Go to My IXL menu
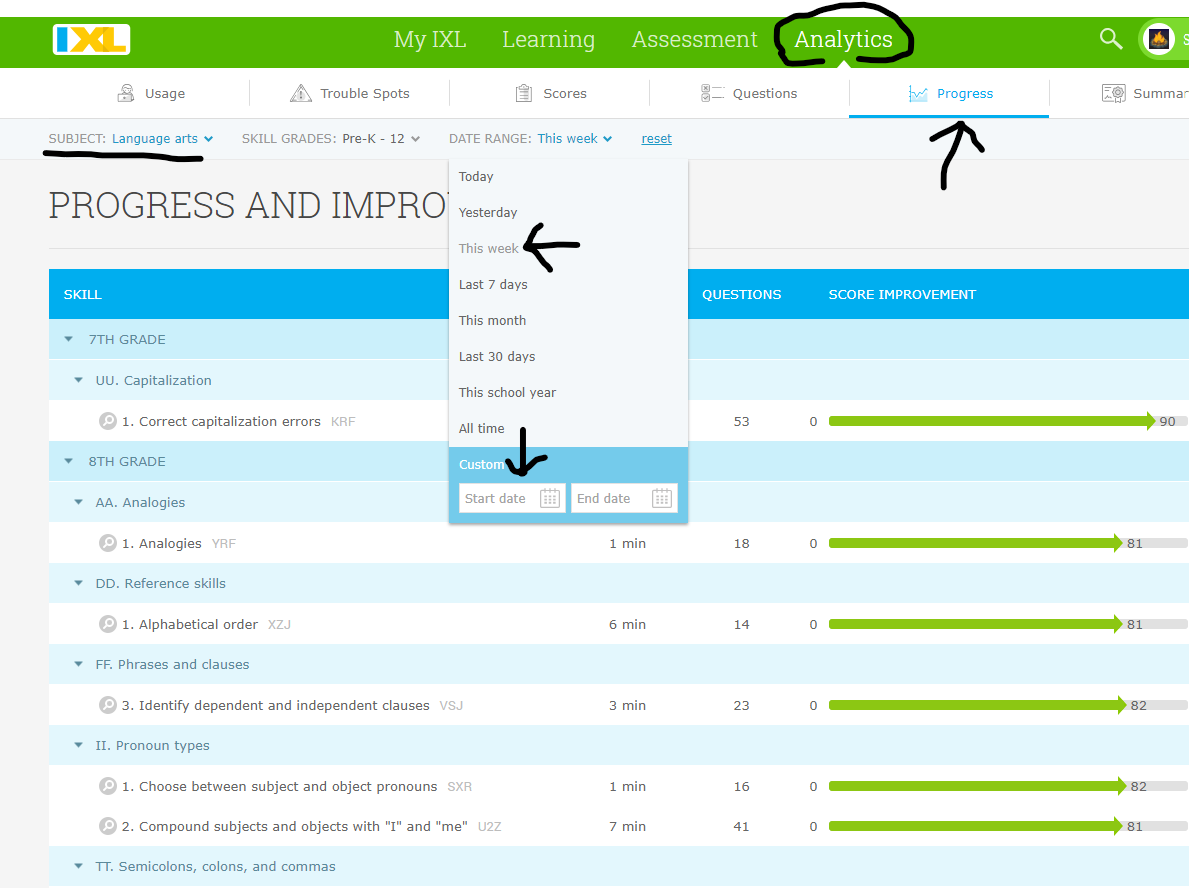The width and height of the screenshot is (1189, 888). 430,39
